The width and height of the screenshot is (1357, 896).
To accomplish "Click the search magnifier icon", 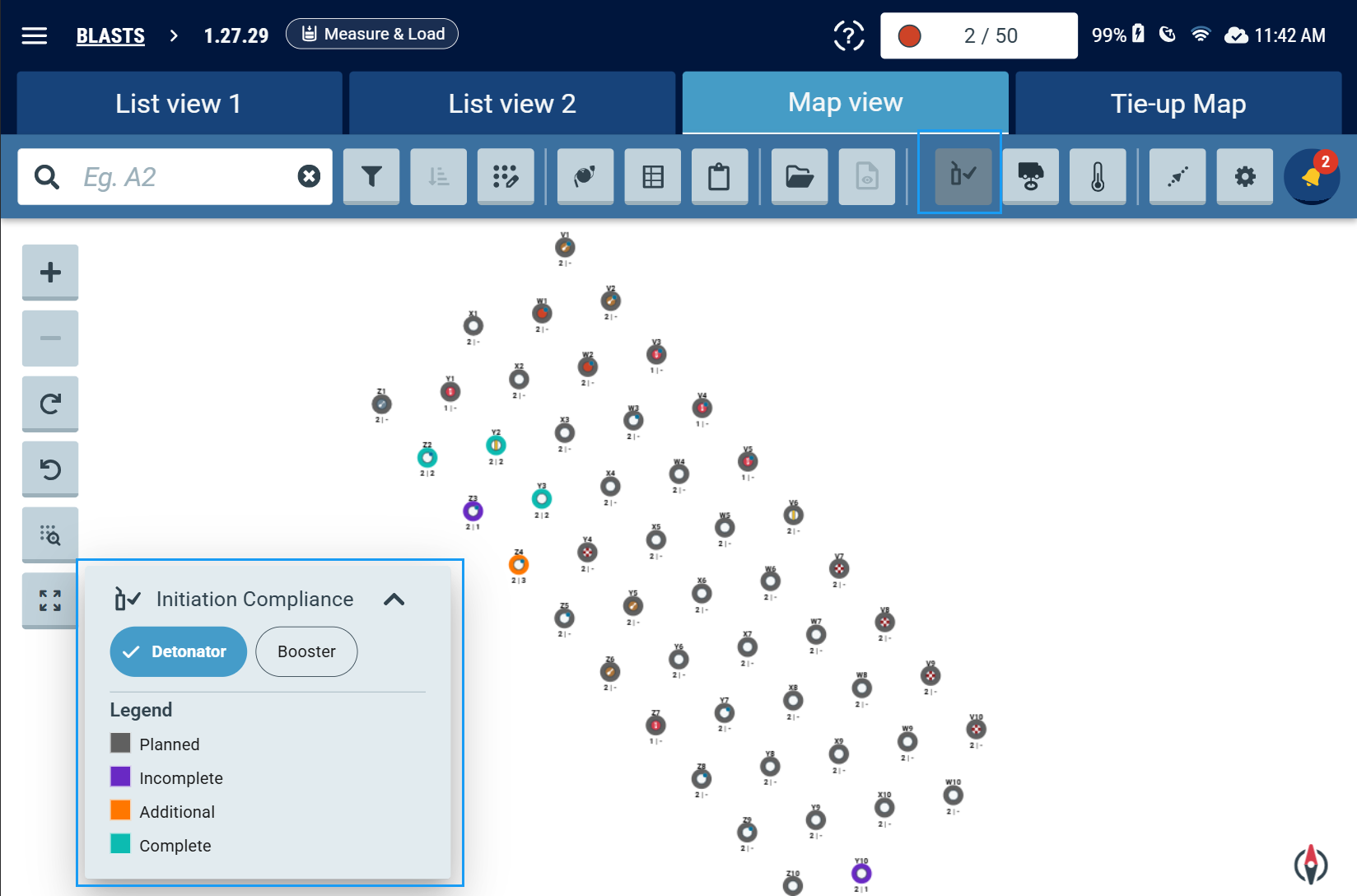I will (47, 177).
